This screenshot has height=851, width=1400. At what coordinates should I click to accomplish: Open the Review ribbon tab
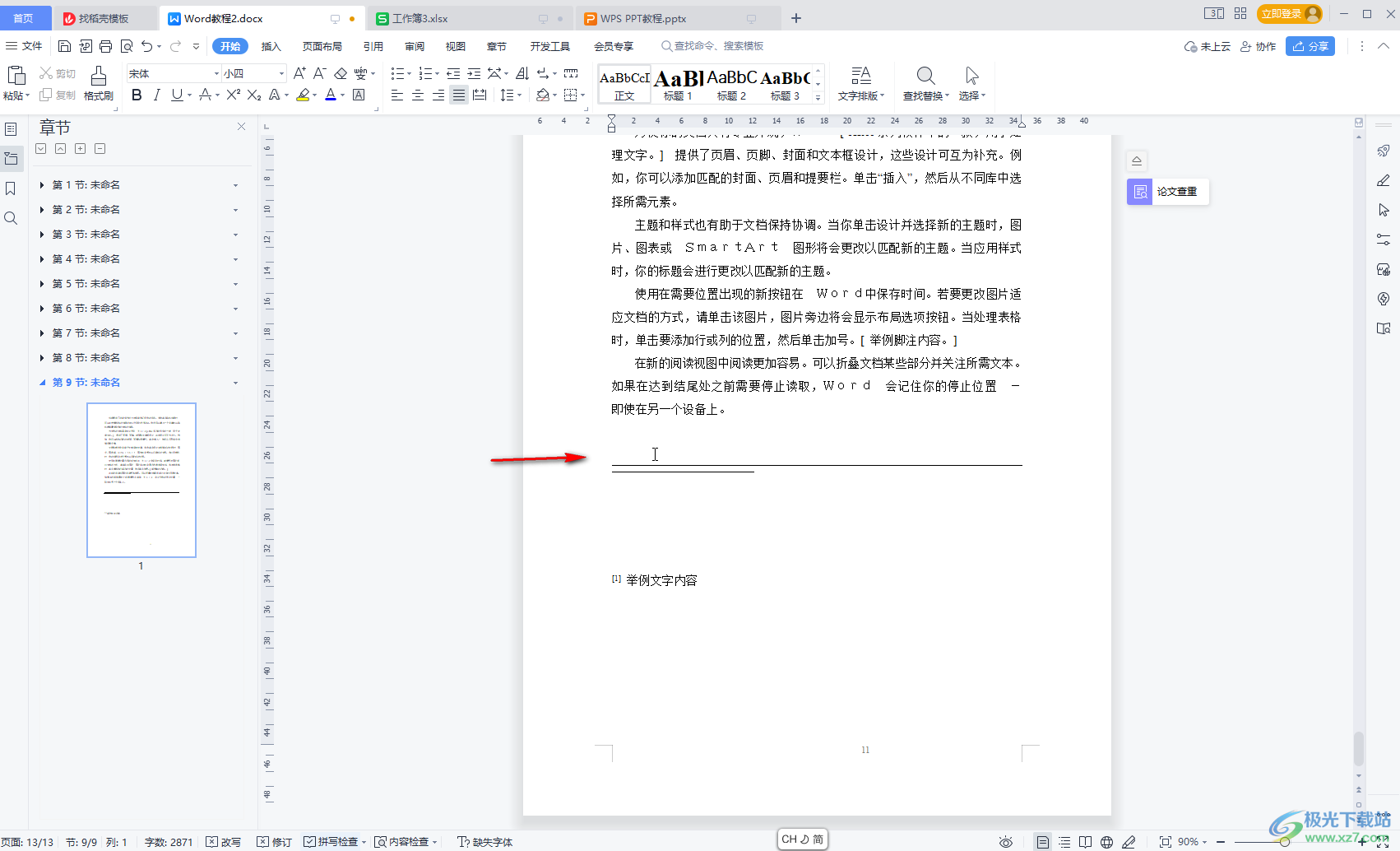click(415, 46)
